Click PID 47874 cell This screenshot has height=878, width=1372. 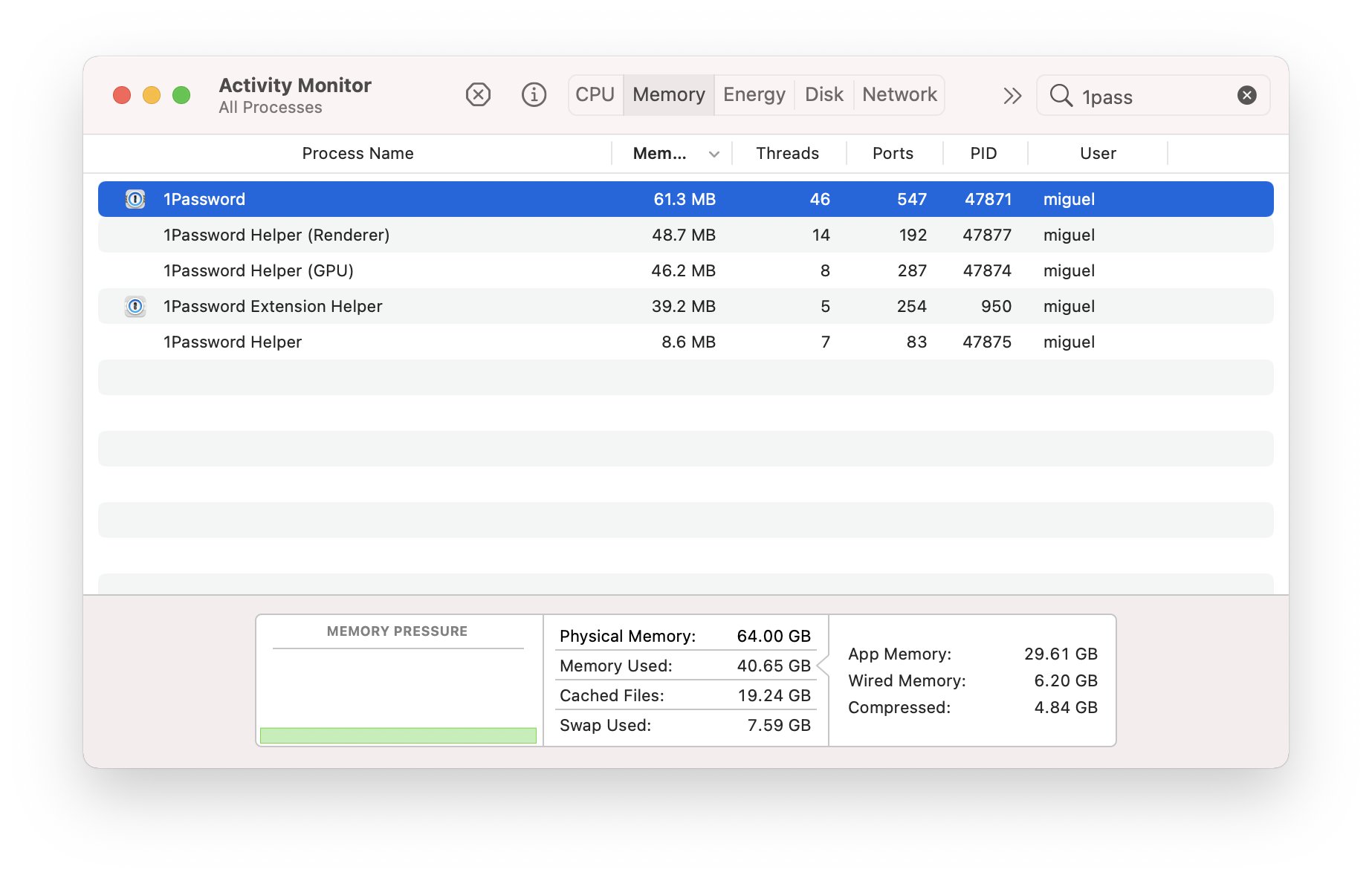(987, 270)
